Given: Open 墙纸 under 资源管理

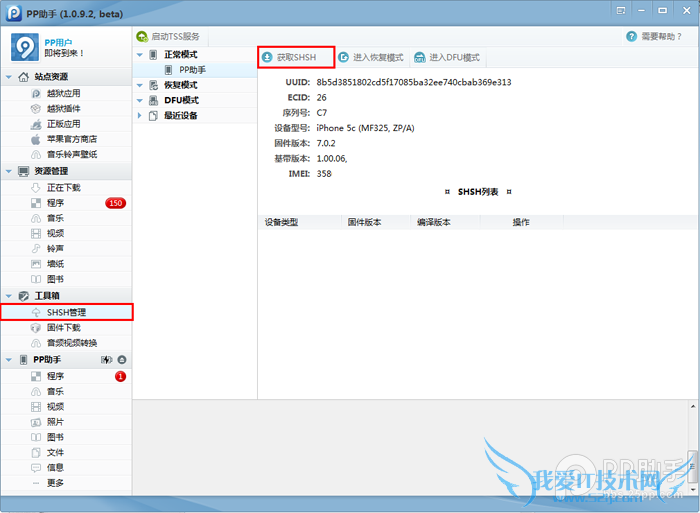Looking at the screenshot, I should [x=66, y=264].
